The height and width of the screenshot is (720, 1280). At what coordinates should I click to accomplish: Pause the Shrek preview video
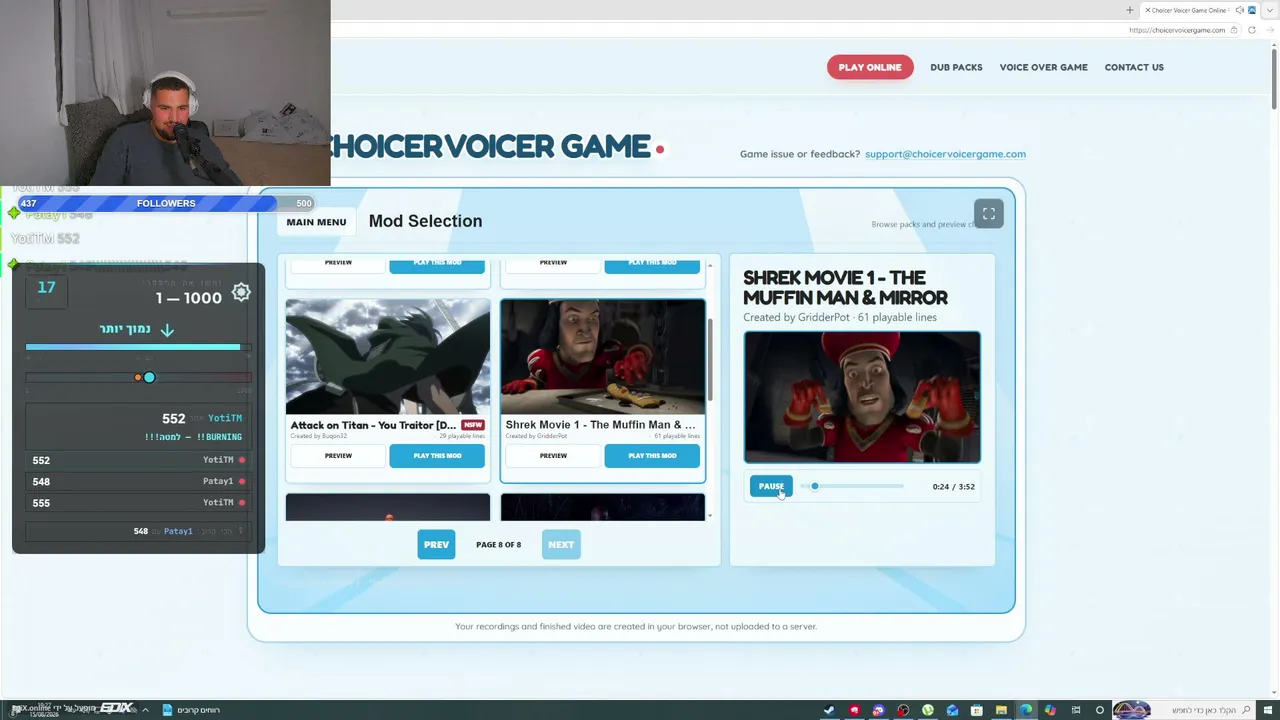(x=771, y=486)
